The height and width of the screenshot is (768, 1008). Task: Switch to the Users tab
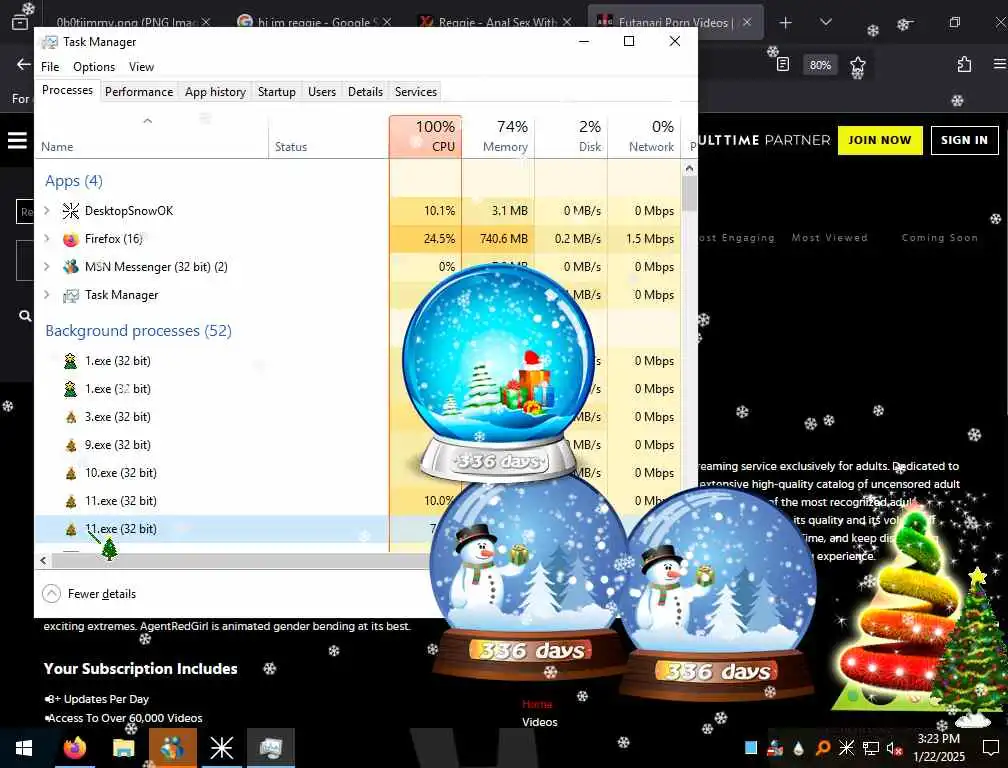(x=321, y=91)
